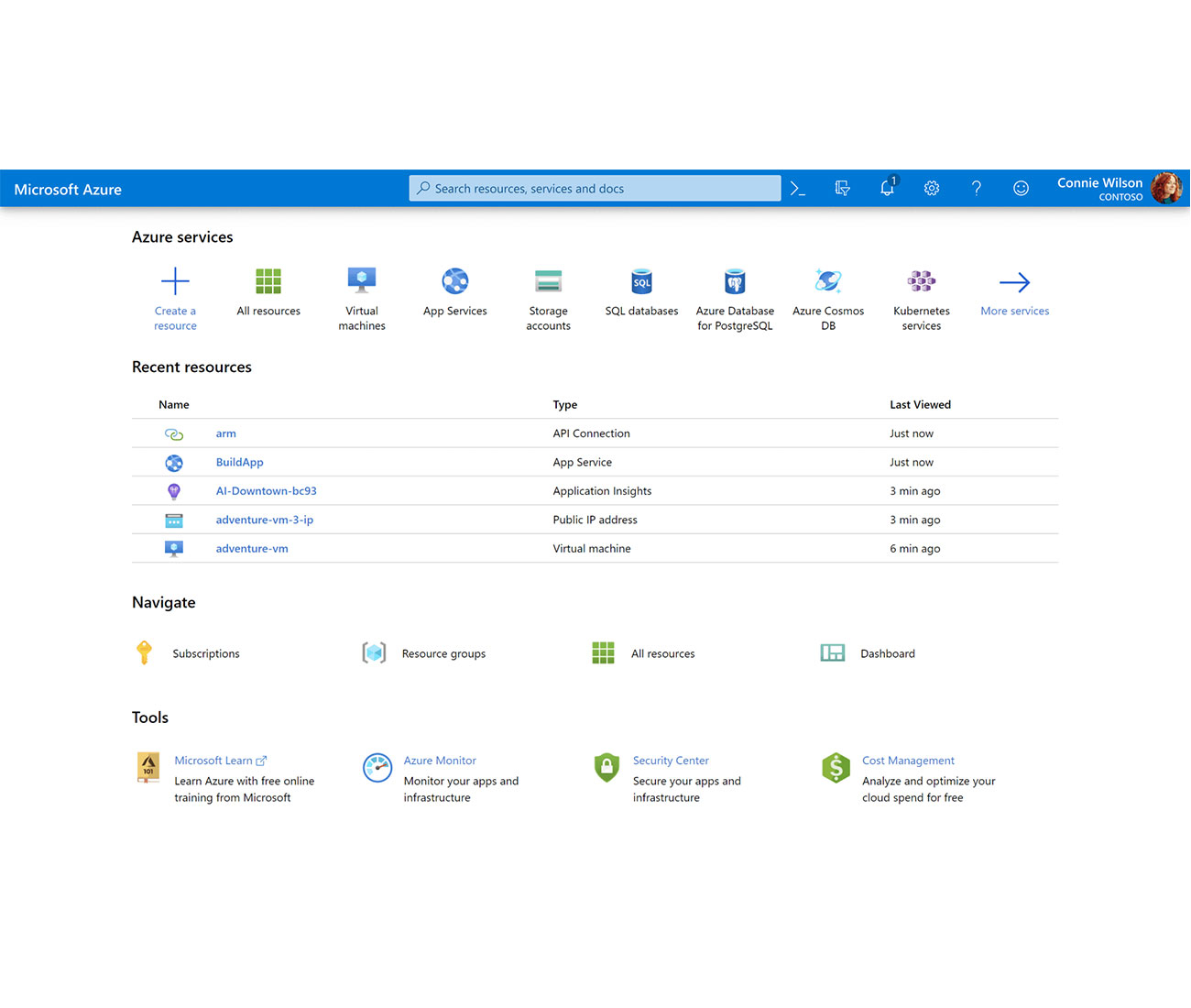Click the Microsoft Learn 101 icon
This screenshot has width=1191, height=1008.
pos(148,767)
